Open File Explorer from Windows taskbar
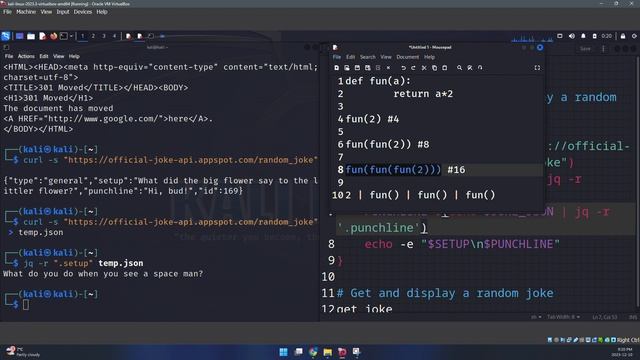Image resolution: width=640 pixels, height=360 pixels. click(x=328, y=352)
